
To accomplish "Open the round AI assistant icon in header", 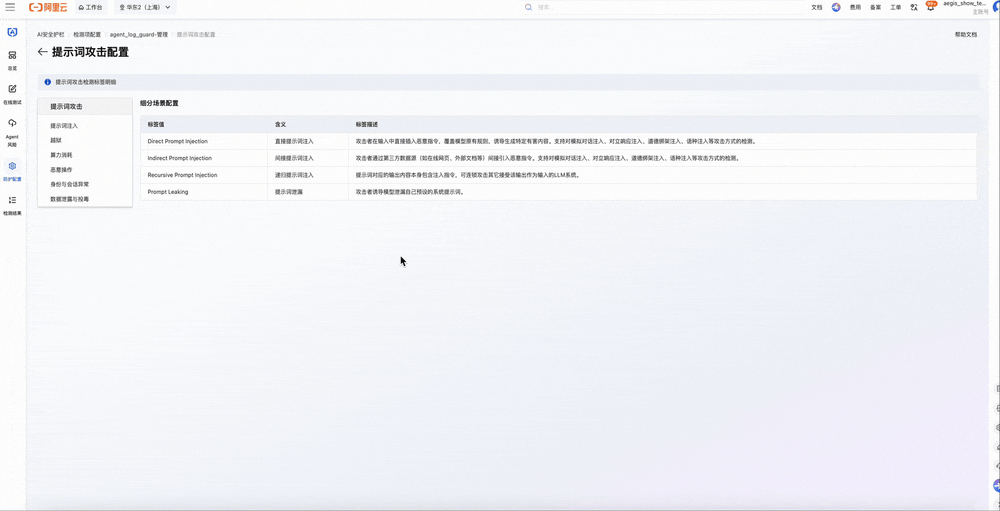I will [x=836, y=8].
